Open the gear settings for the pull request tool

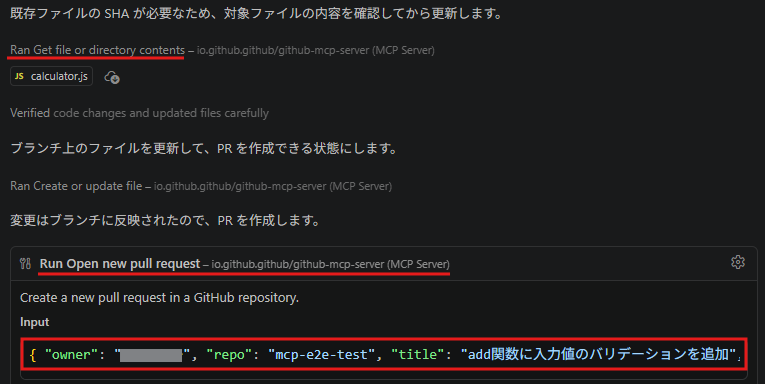(x=738, y=262)
